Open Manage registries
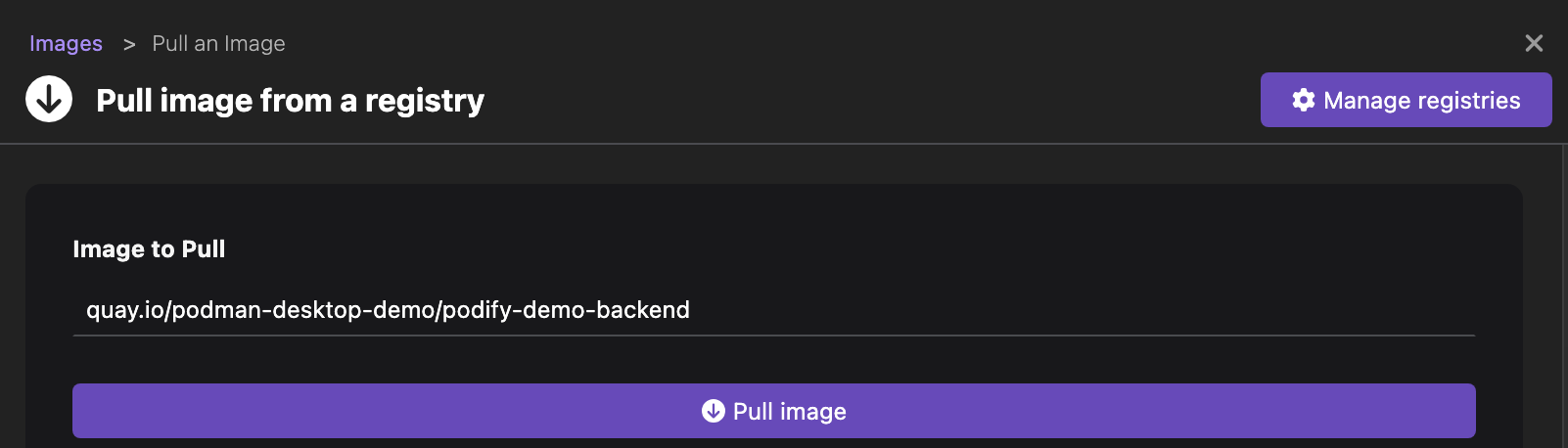The height and width of the screenshot is (448, 1568). [1406, 100]
